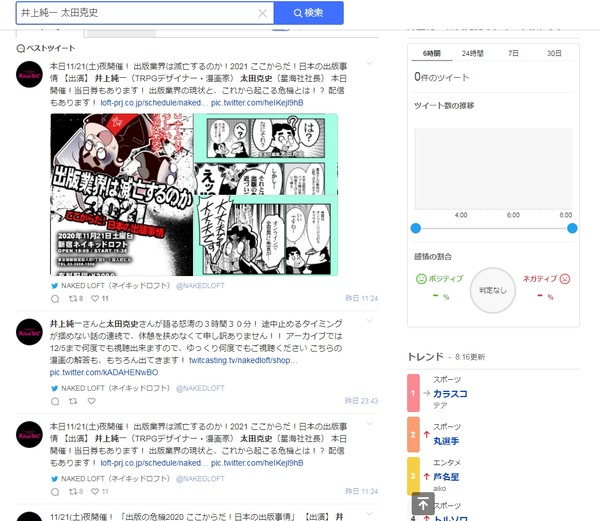Reply to the first tweet

[x=55, y=299]
